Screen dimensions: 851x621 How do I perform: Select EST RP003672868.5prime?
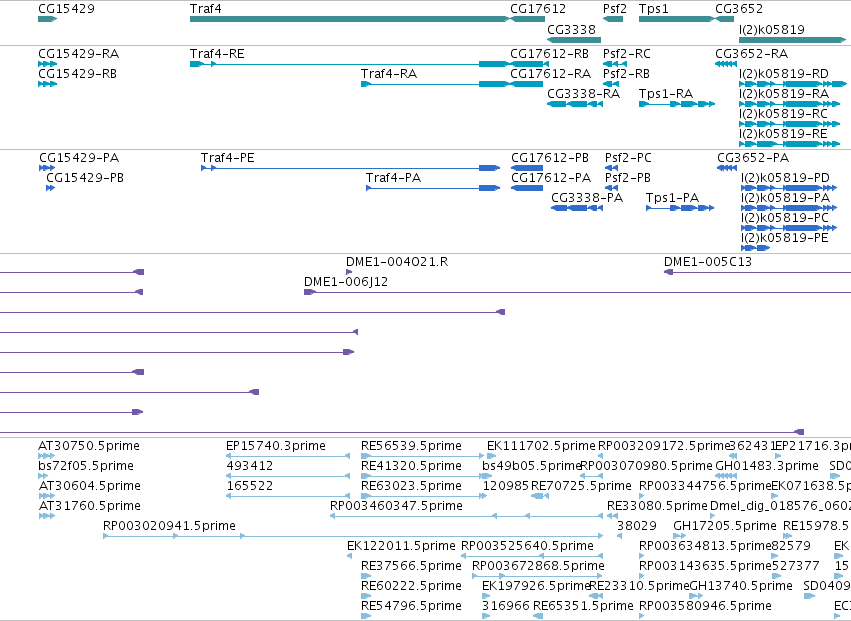click(537, 576)
